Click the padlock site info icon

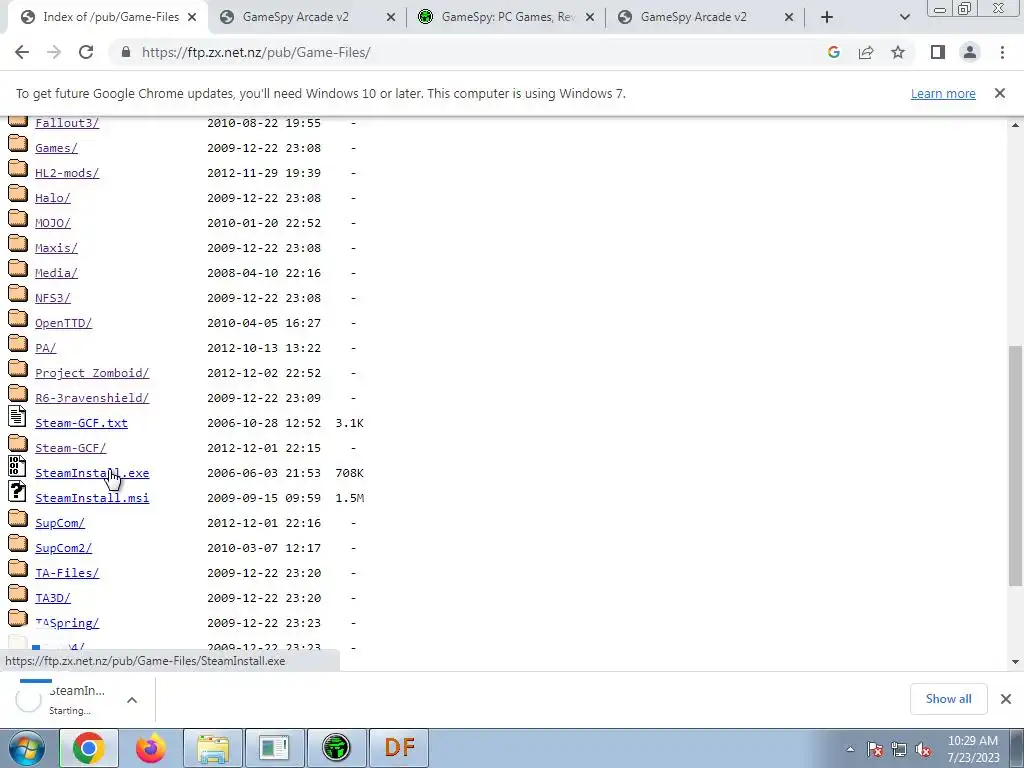click(126, 52)
